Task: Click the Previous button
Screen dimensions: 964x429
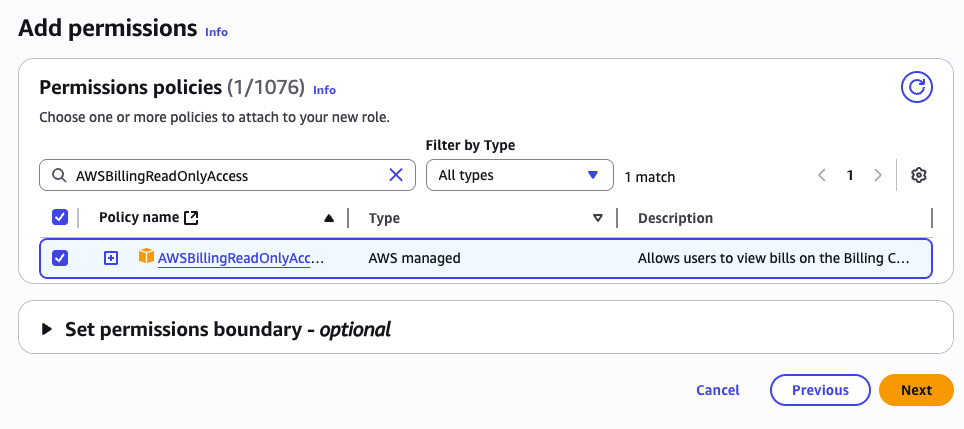Action: pyautogui.click(x=820, y=390)
